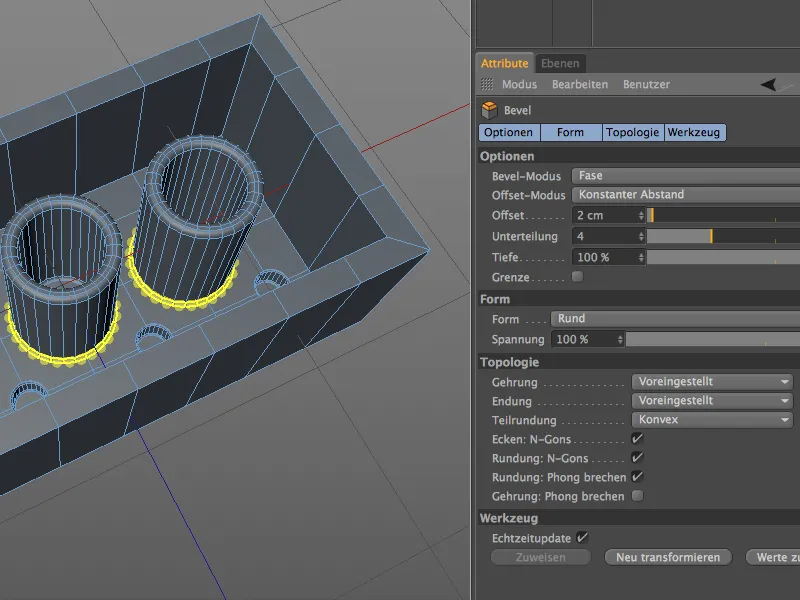Viewport: 800px width, 600px height.
Task: Switch to the Ebenen tab
Action: [559, 63]
